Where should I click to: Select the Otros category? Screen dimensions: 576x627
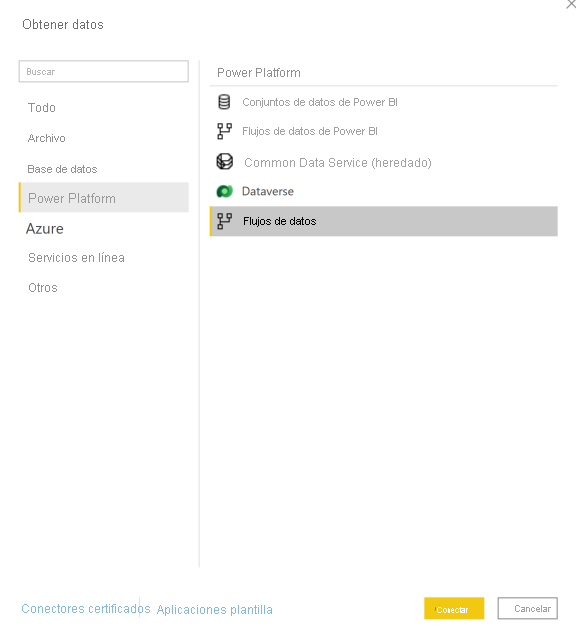coord(43,288)
